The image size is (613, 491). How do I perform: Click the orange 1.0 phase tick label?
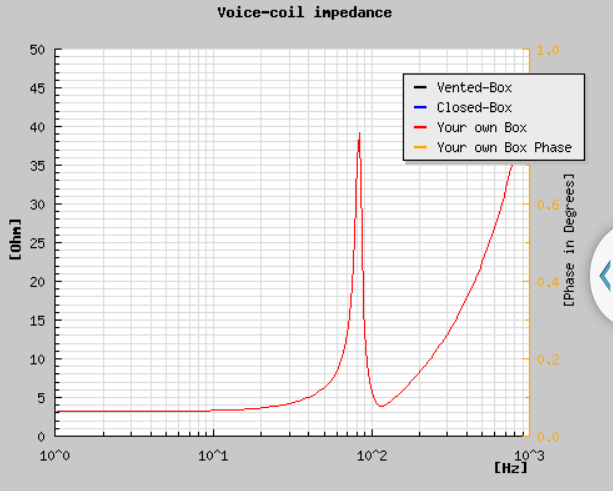(x=548, y=50)
